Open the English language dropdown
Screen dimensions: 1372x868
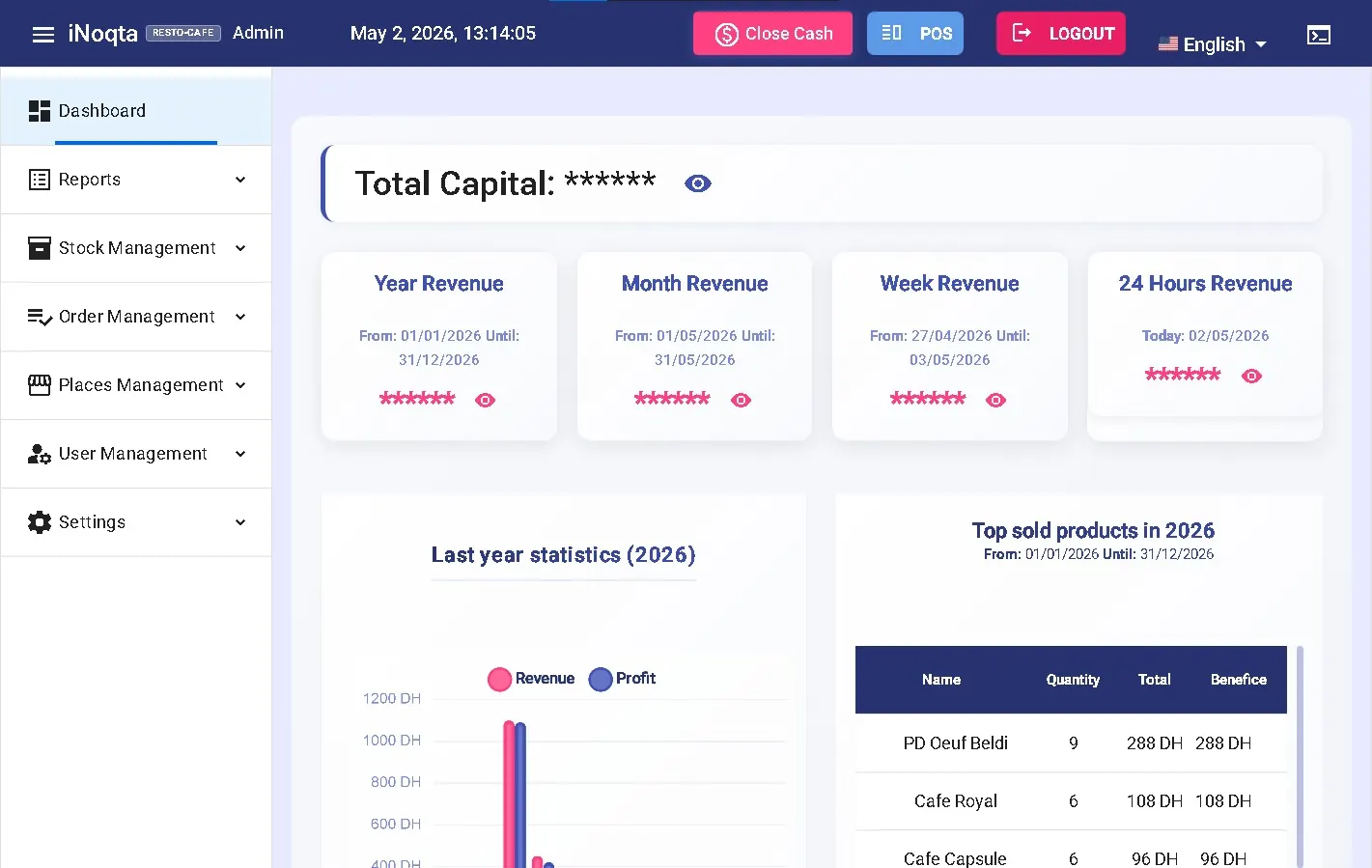coord(1213,44)
